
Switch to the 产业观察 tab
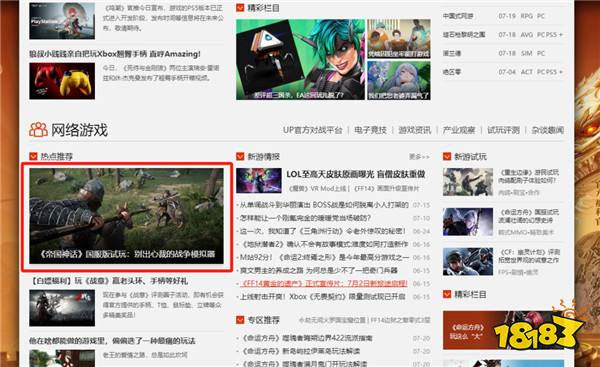click(x=459, y=130)
